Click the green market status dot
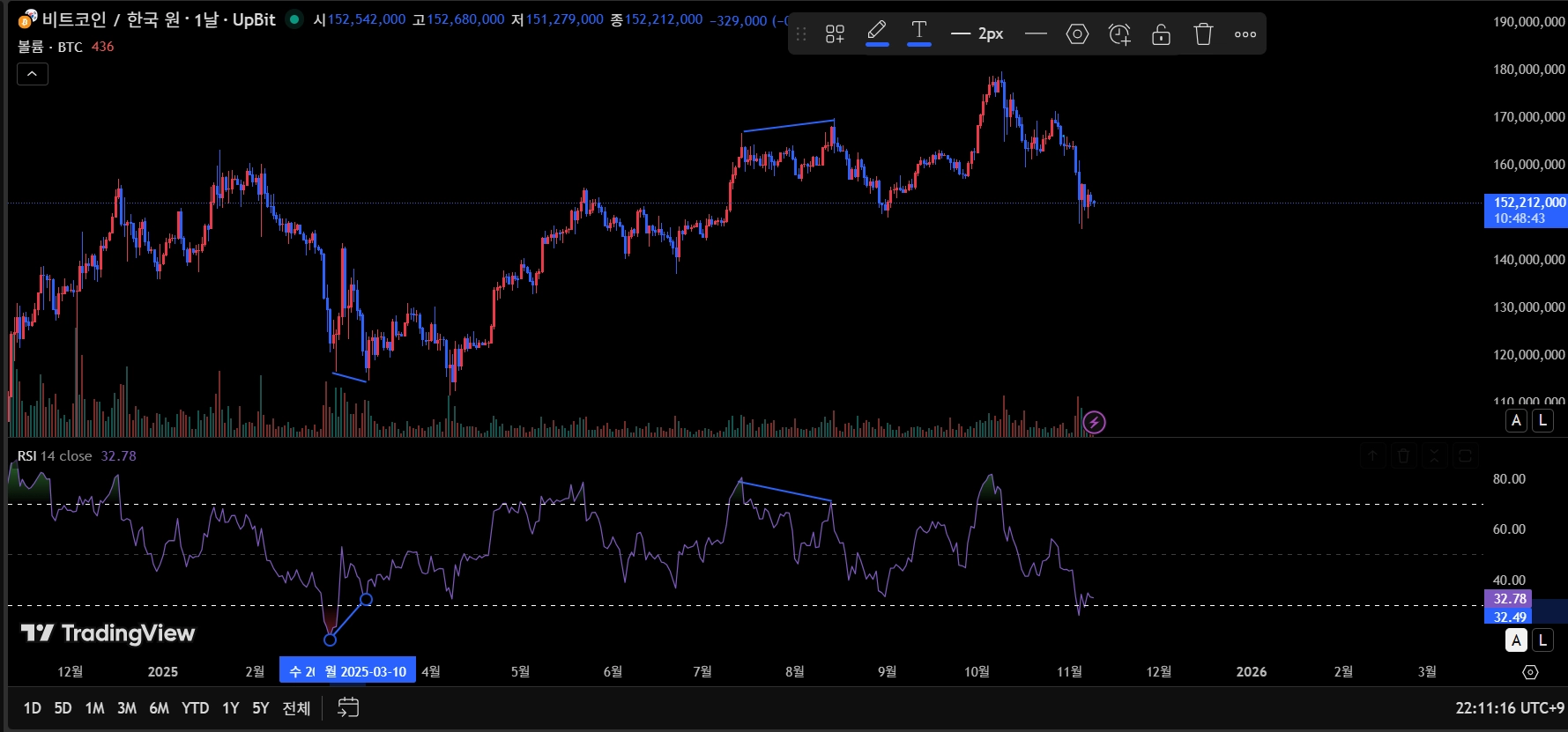 (x=295, y=18)
